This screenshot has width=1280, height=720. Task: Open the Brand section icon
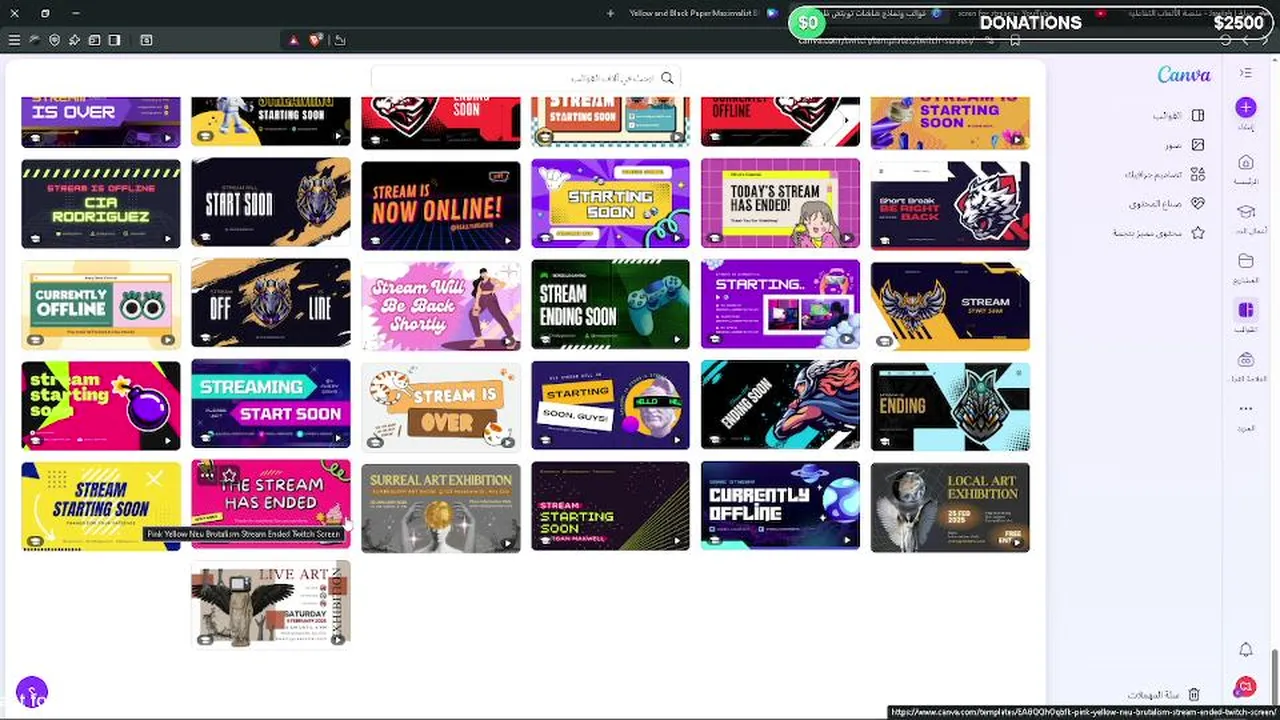point(1246,360)
